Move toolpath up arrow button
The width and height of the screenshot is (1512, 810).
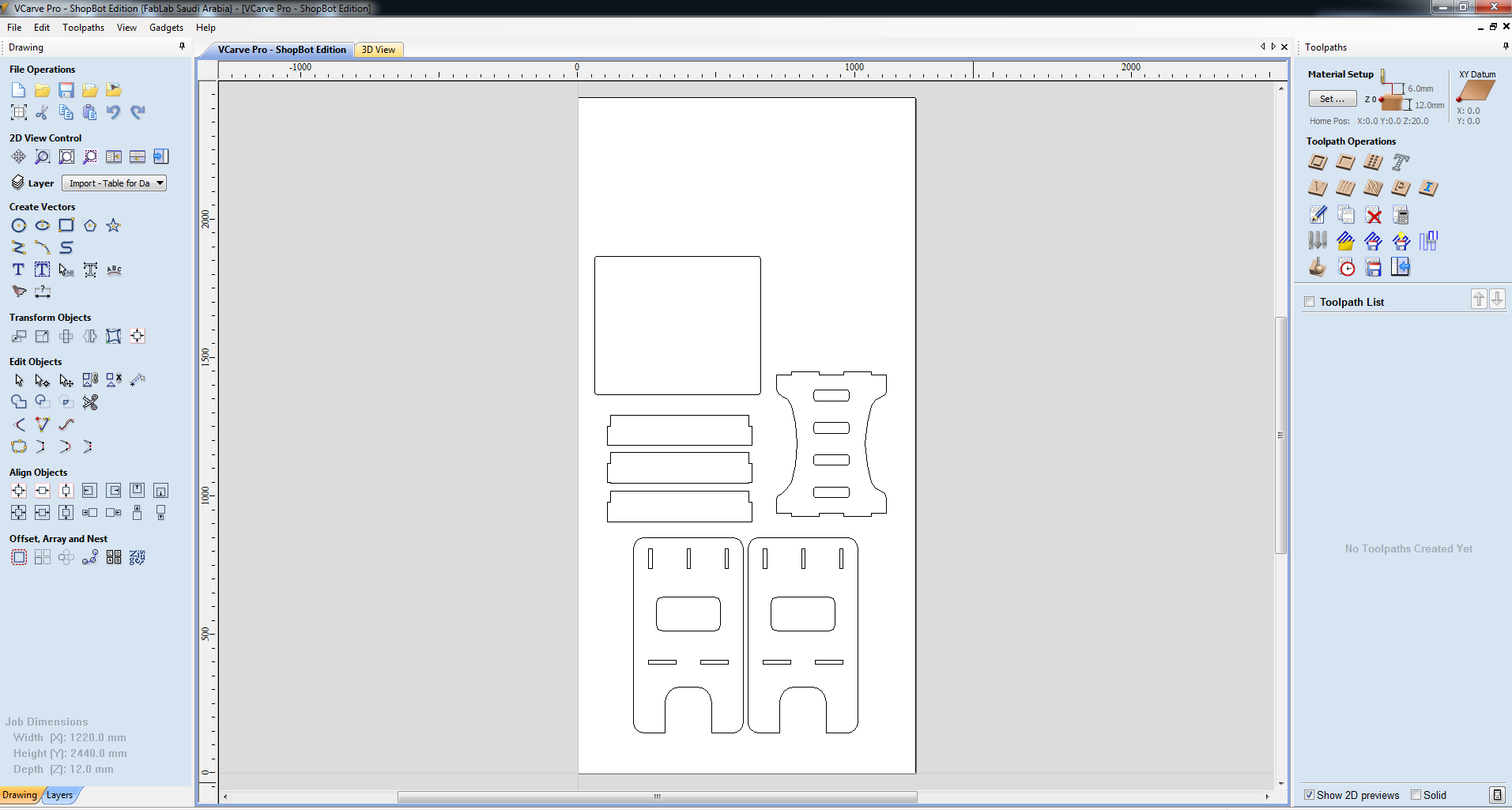1479,300
